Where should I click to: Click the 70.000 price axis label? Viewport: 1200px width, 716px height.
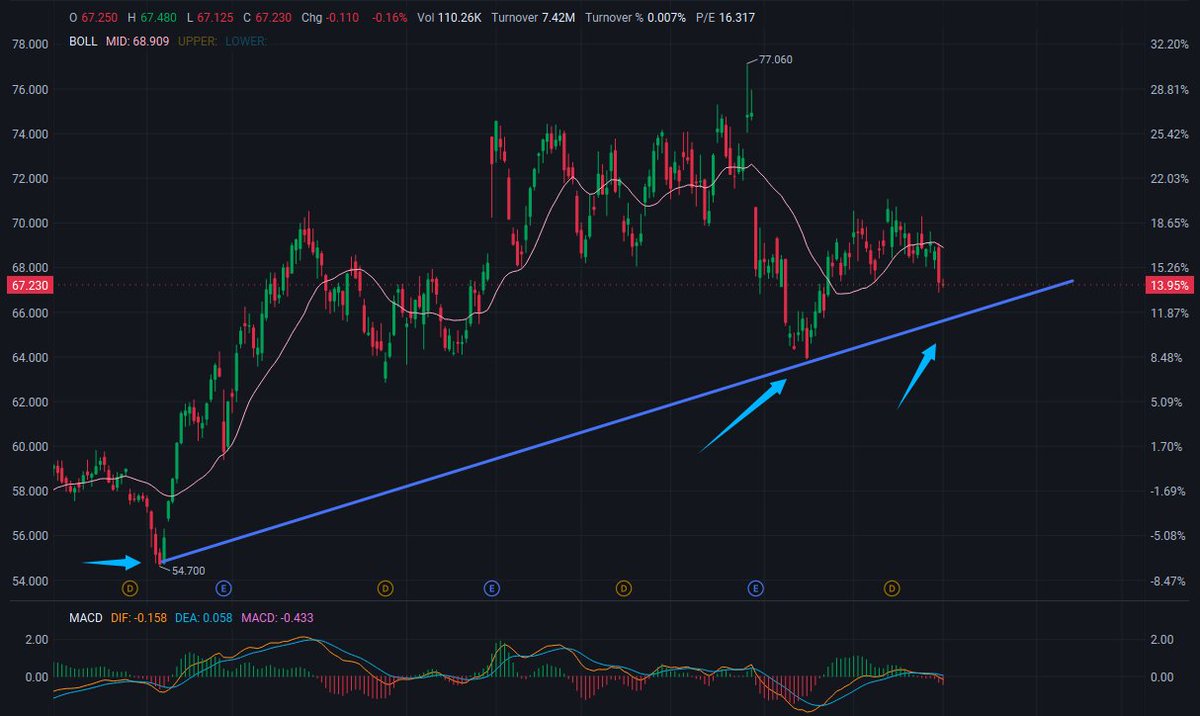click(31, 223)
